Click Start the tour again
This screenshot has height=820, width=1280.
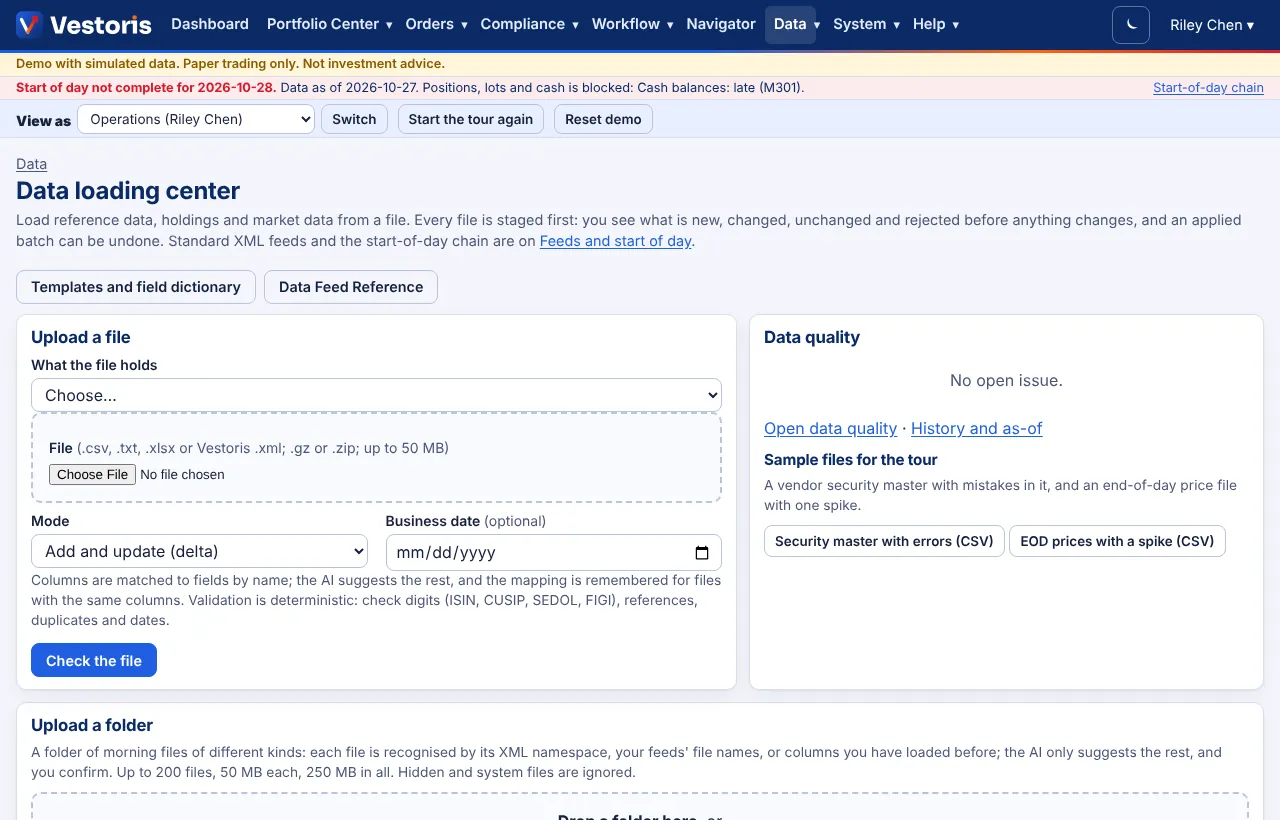click(x=471, y=119)
